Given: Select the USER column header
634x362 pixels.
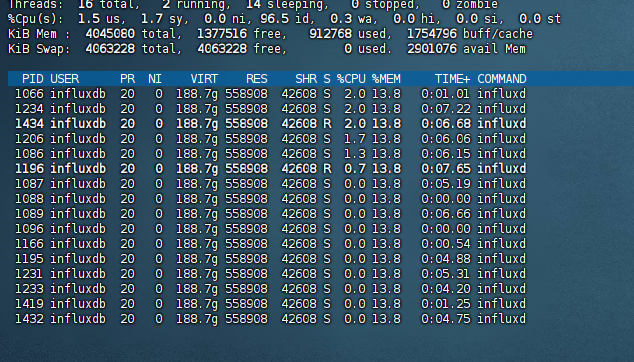Looking at the screenshot, I should pyautogui.click(x=64, y=78).
